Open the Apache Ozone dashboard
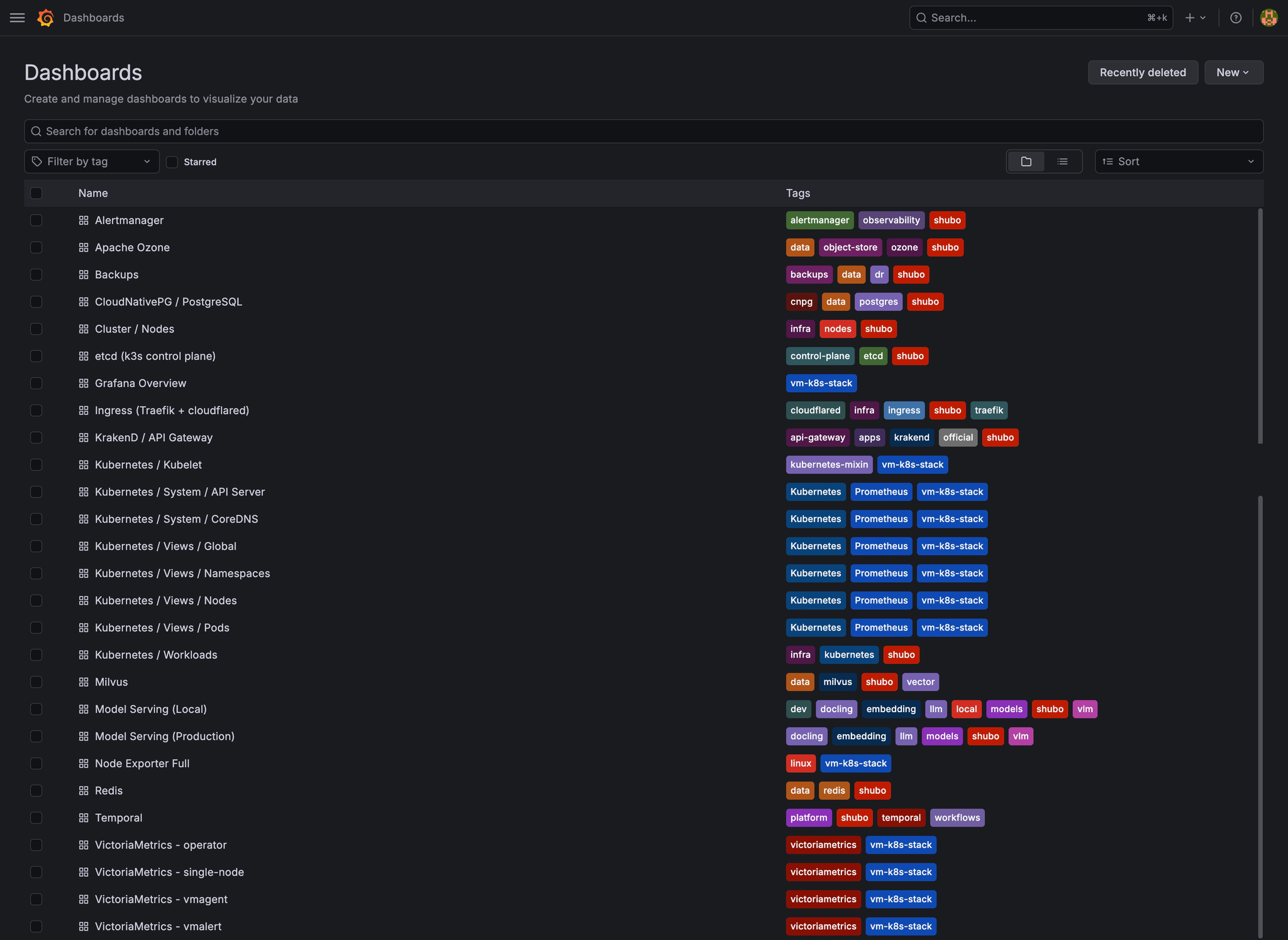 coord(132,247)
